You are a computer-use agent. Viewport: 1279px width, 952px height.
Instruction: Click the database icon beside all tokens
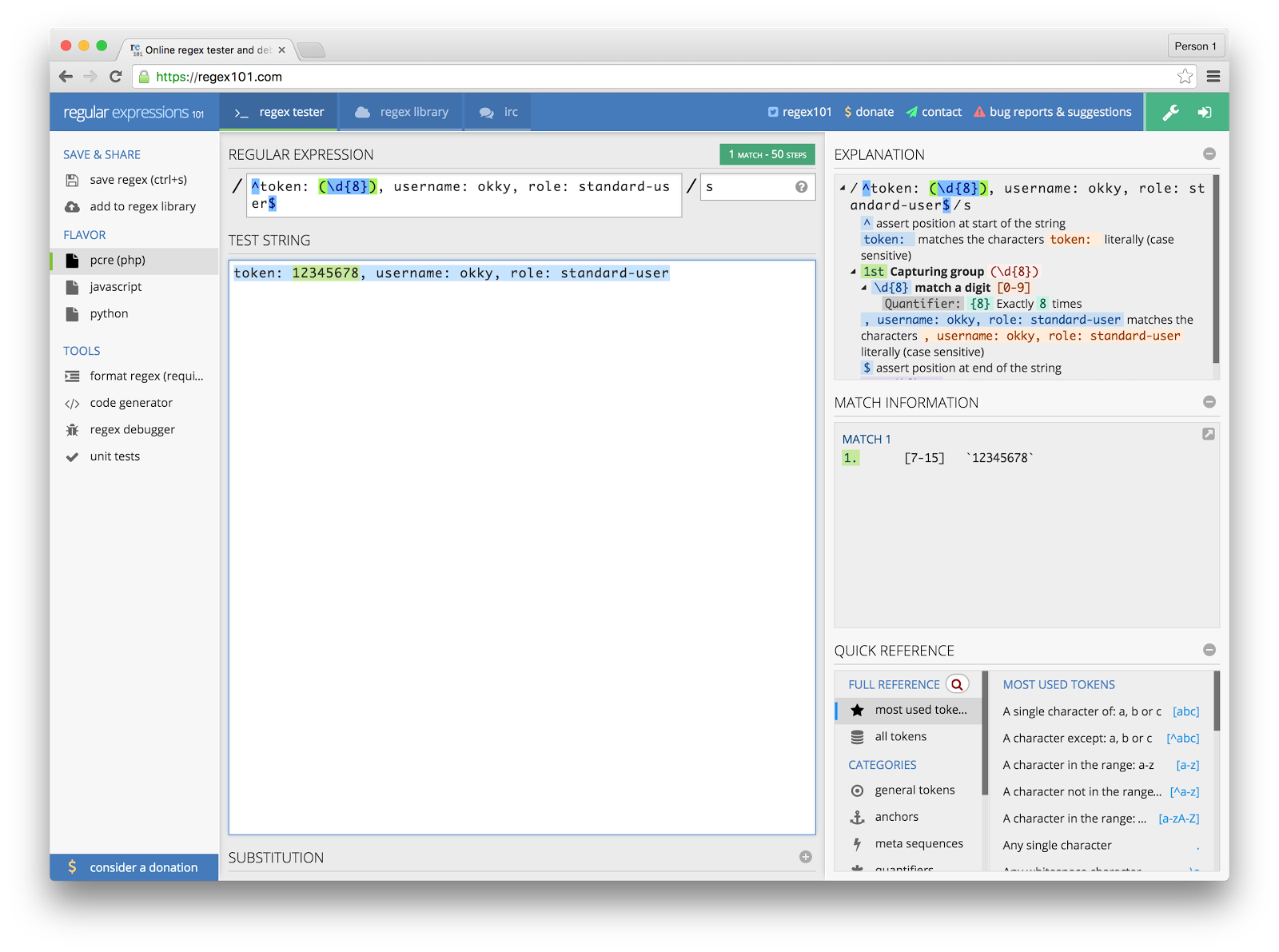coord(857,737)
